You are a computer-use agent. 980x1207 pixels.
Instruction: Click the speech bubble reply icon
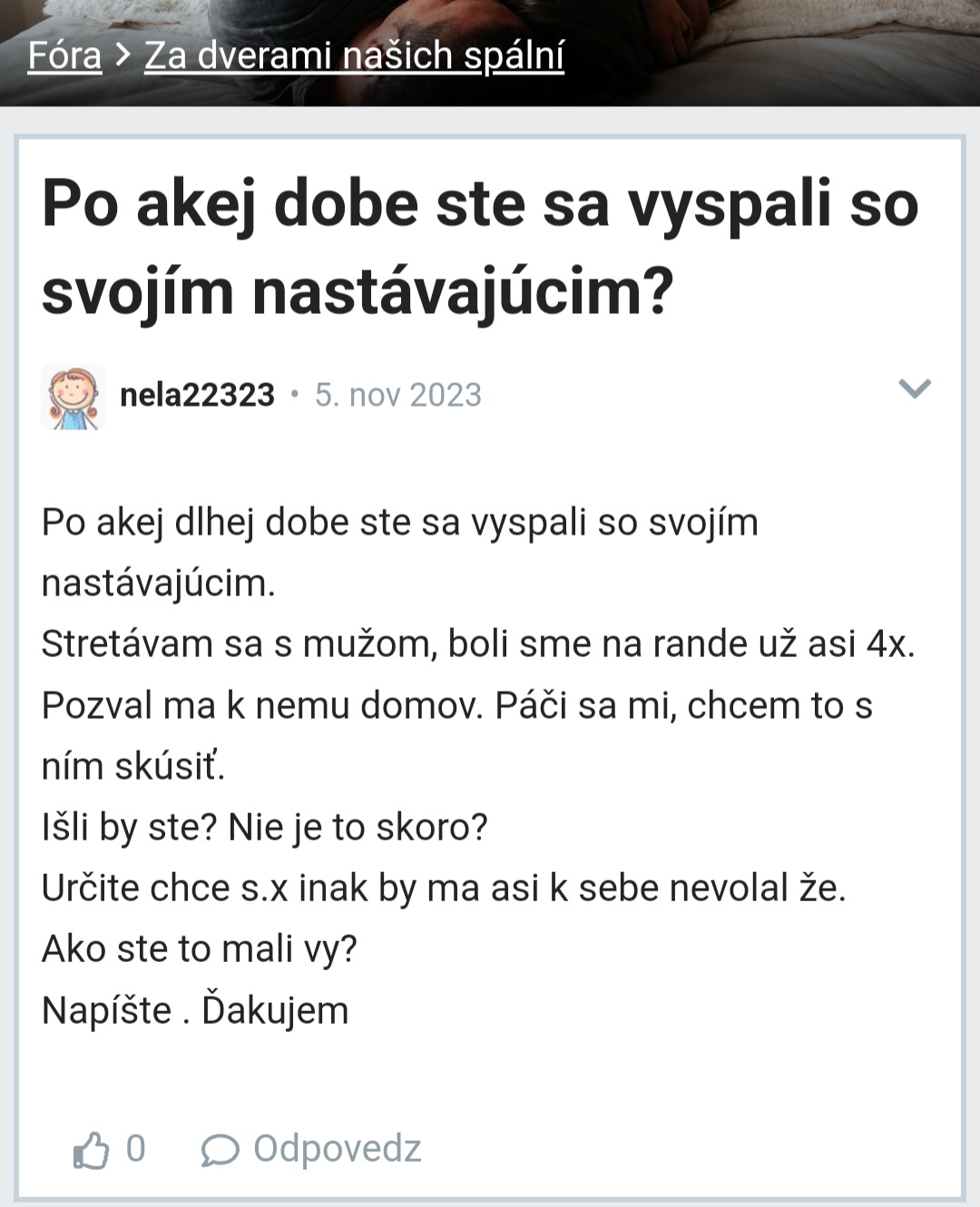tap(220, 1151)
